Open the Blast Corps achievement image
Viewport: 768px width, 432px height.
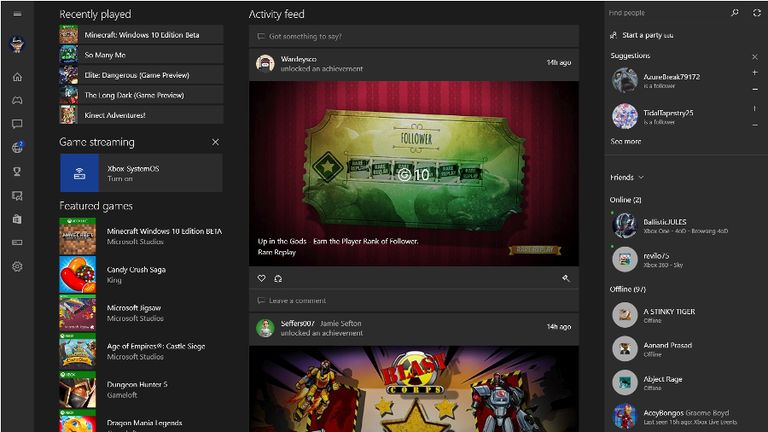pos(414,389)
